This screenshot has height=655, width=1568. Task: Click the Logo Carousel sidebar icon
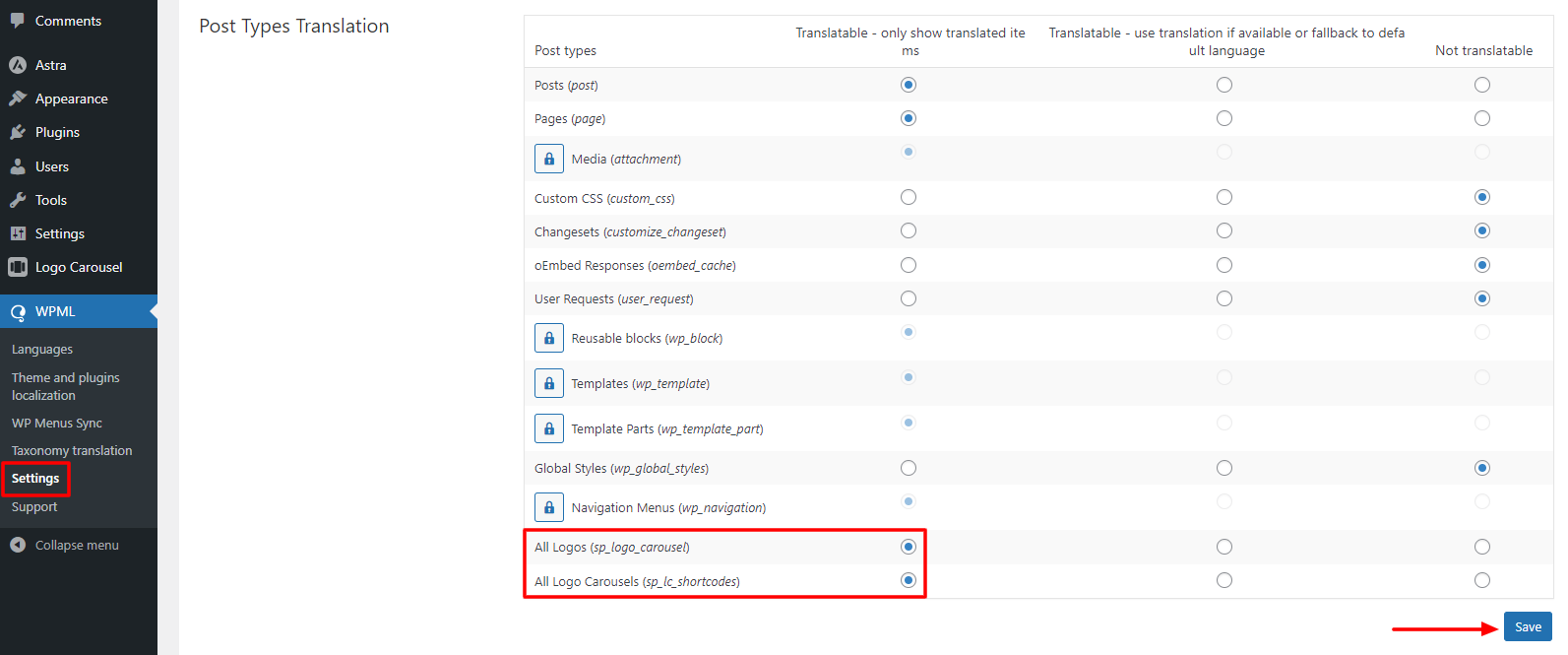(x=18, y=267)
